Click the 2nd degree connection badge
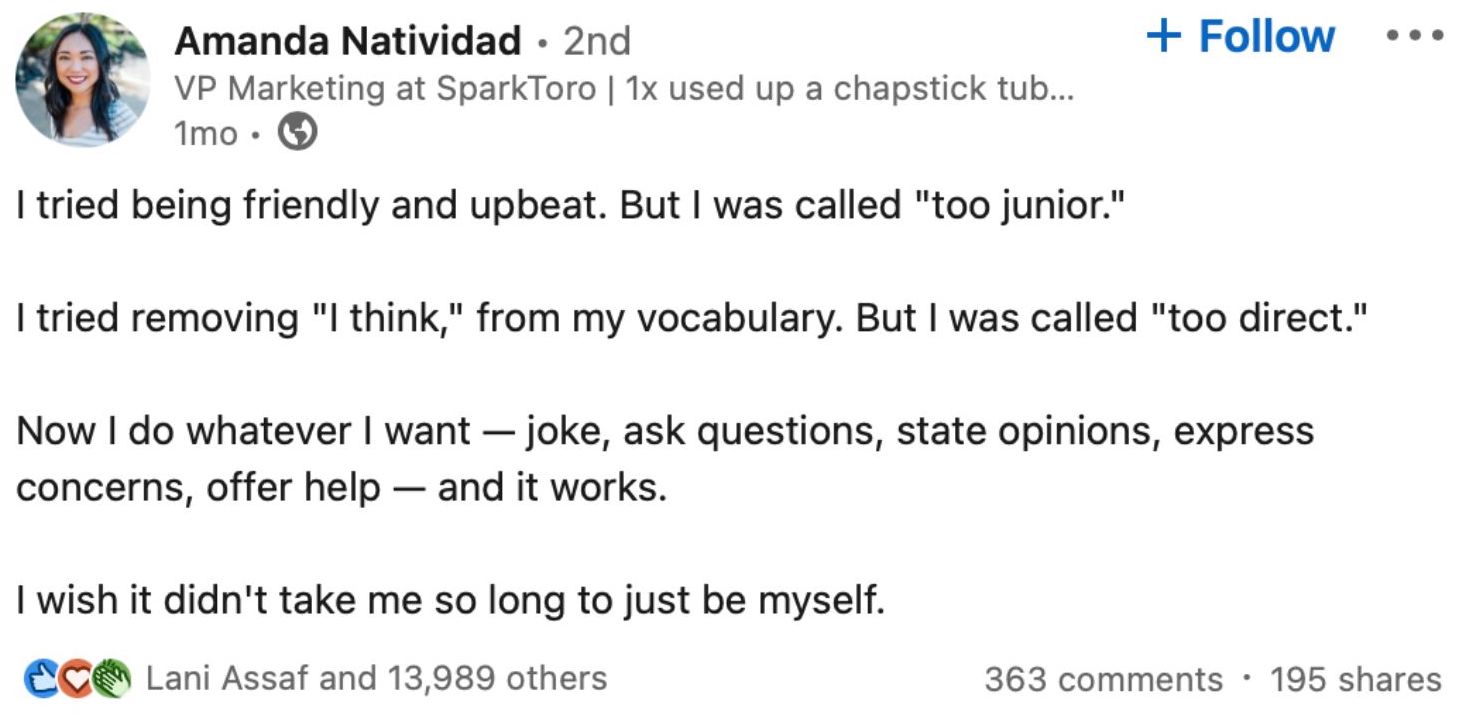The image size is (1462, 715). (x=597, y=41)
